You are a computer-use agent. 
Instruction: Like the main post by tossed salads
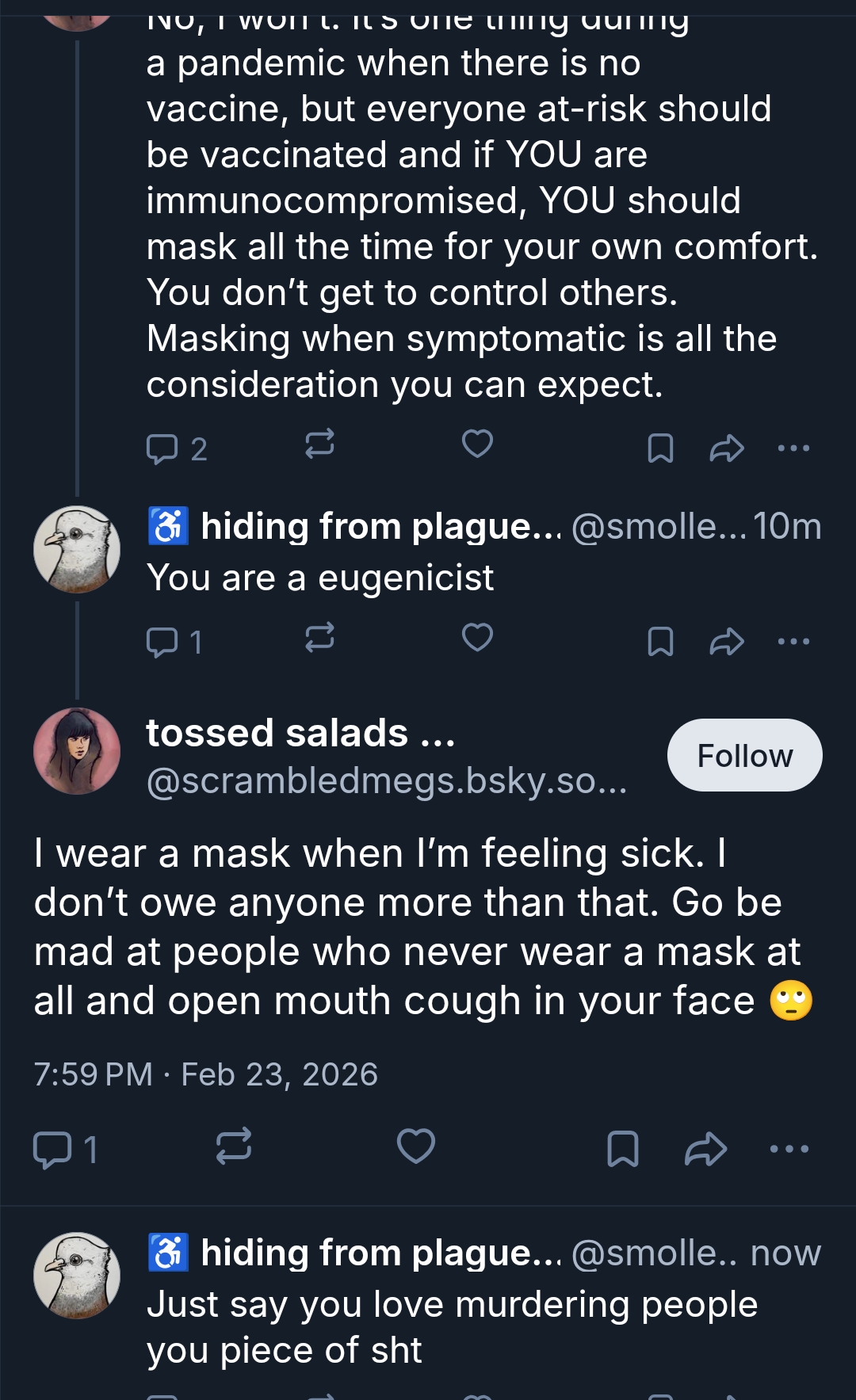(416, 1146)
